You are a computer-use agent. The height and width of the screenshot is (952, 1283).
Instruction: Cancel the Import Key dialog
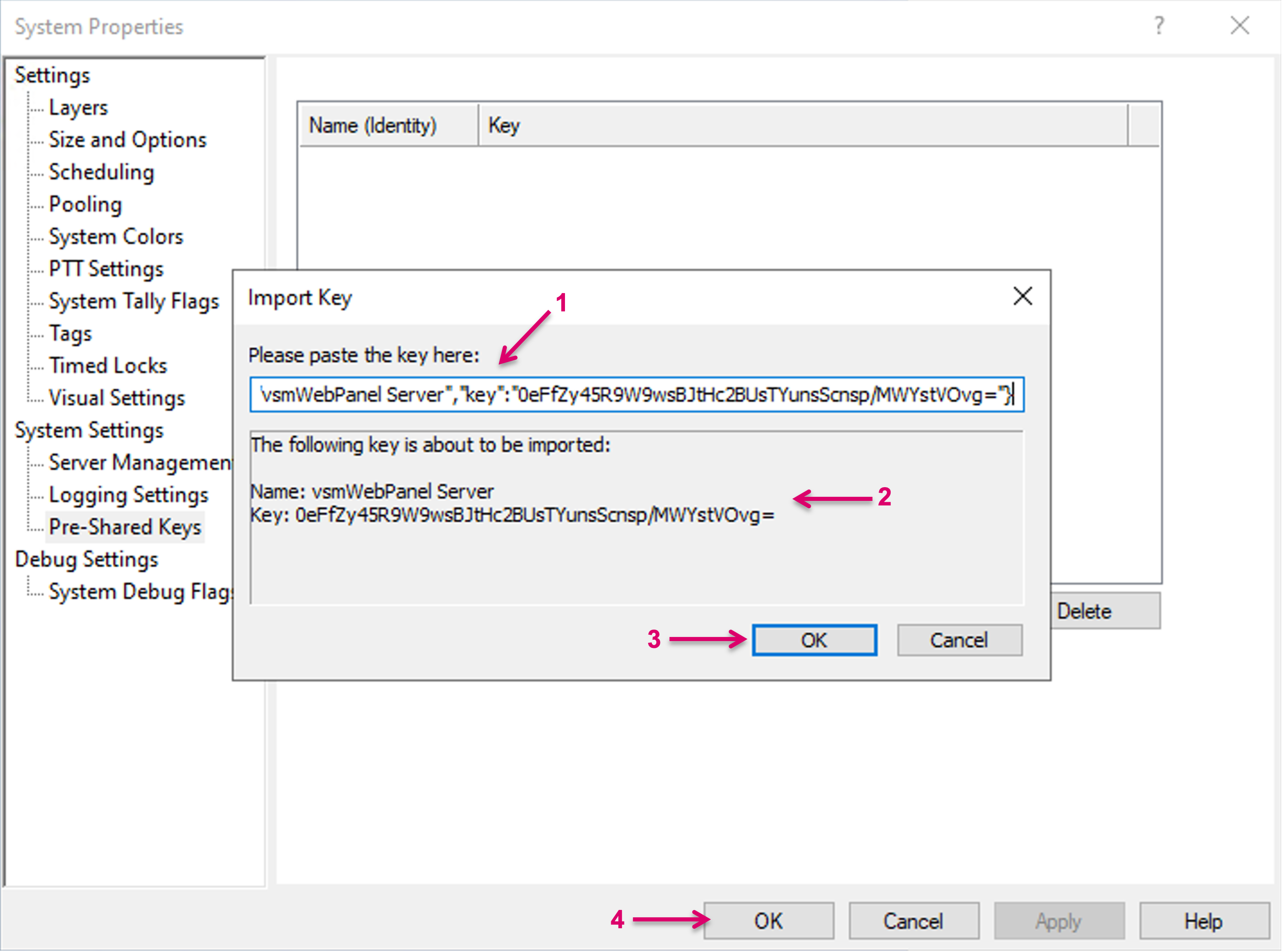point(959,640)
